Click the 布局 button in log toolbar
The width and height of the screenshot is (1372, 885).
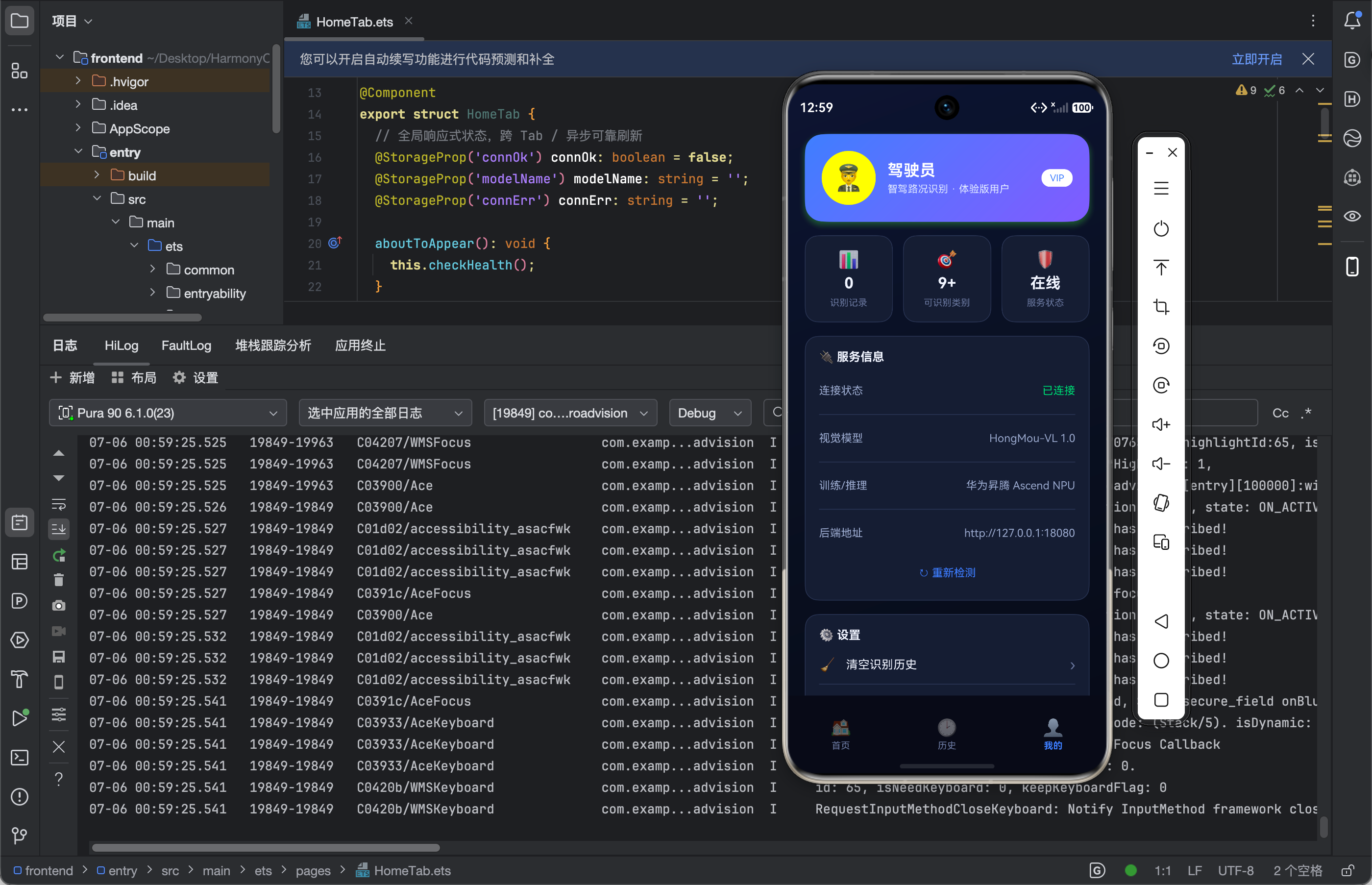click(134, 377)
